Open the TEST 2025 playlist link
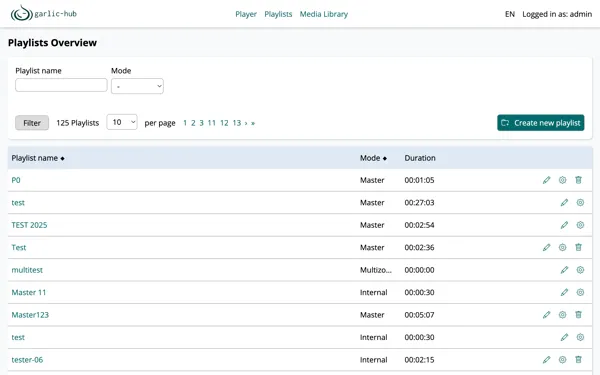The image size is (600, 375). 29,225
